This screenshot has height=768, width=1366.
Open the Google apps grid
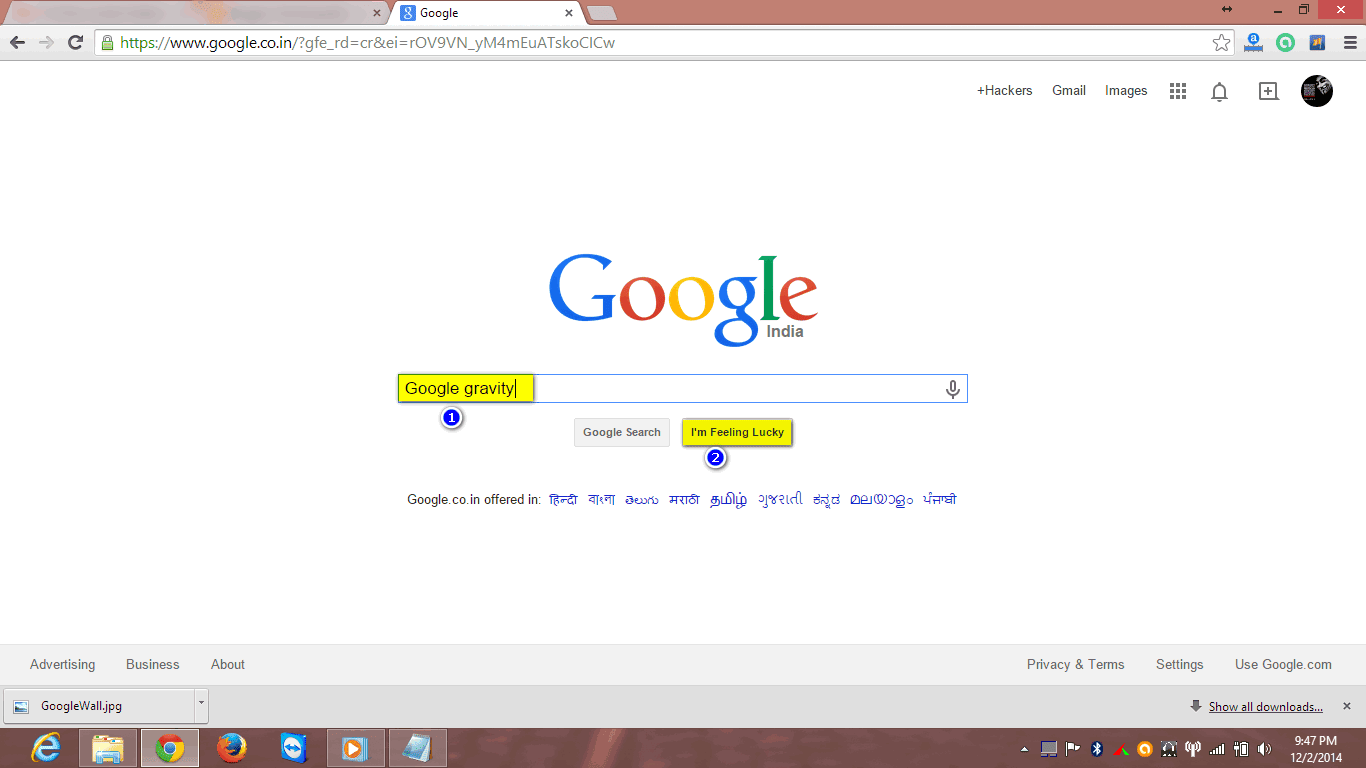(1178, 91)
